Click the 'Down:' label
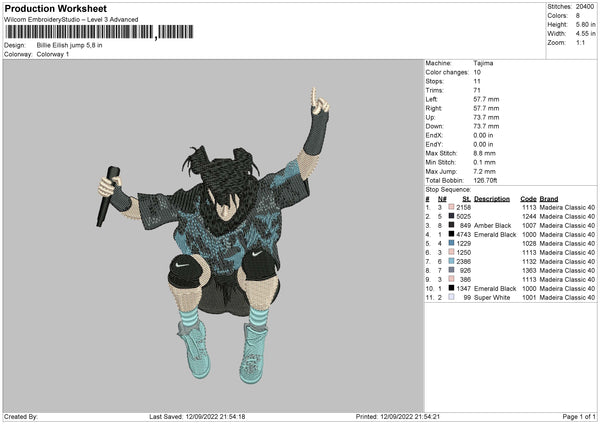600x424 pixels. [434, 126]
